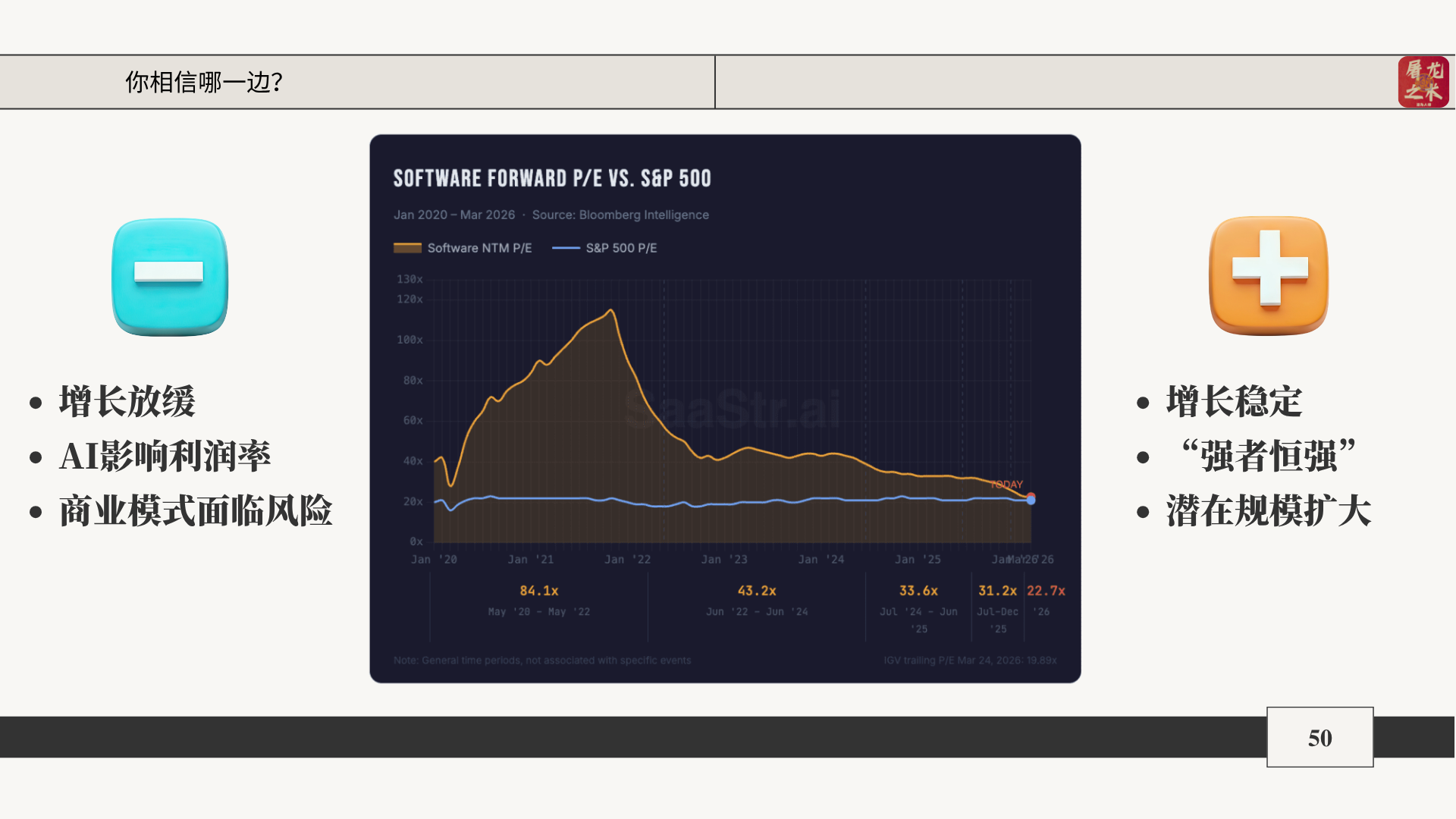
Task: Click the page number 50 box
Action: (x=1319, y=737)
